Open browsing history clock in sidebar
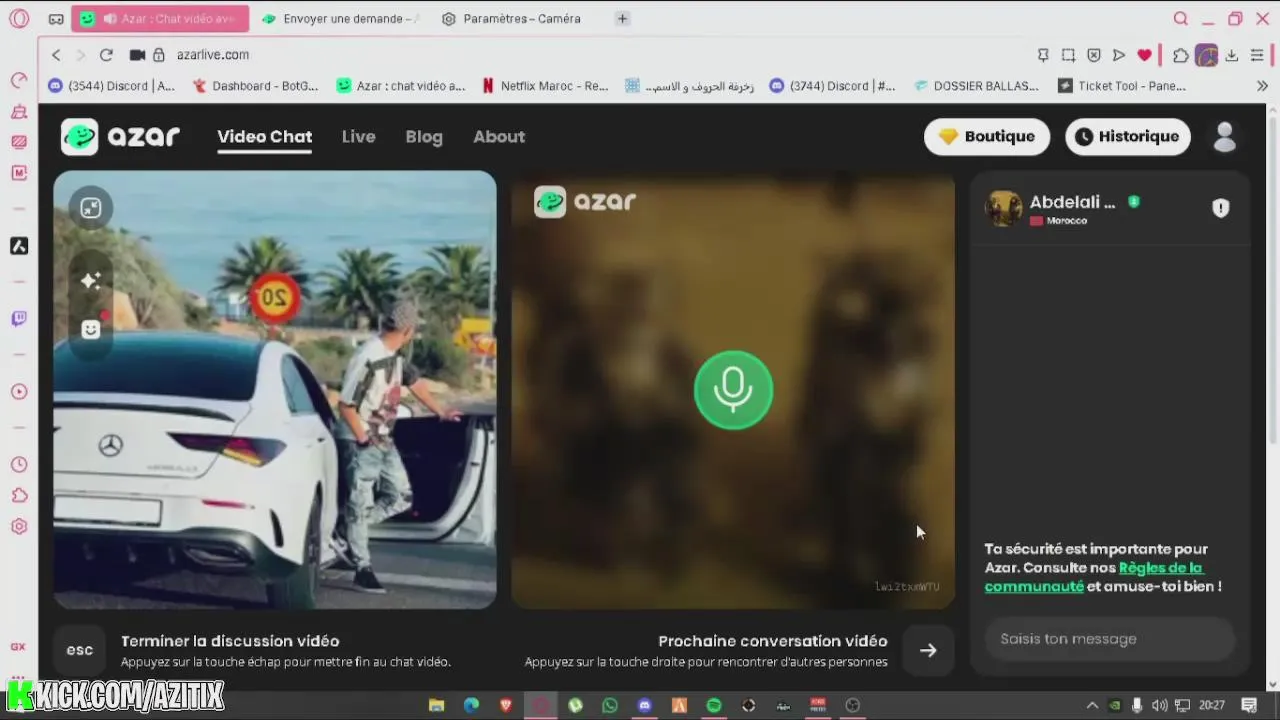The image size is (1280, 720). 18,464
